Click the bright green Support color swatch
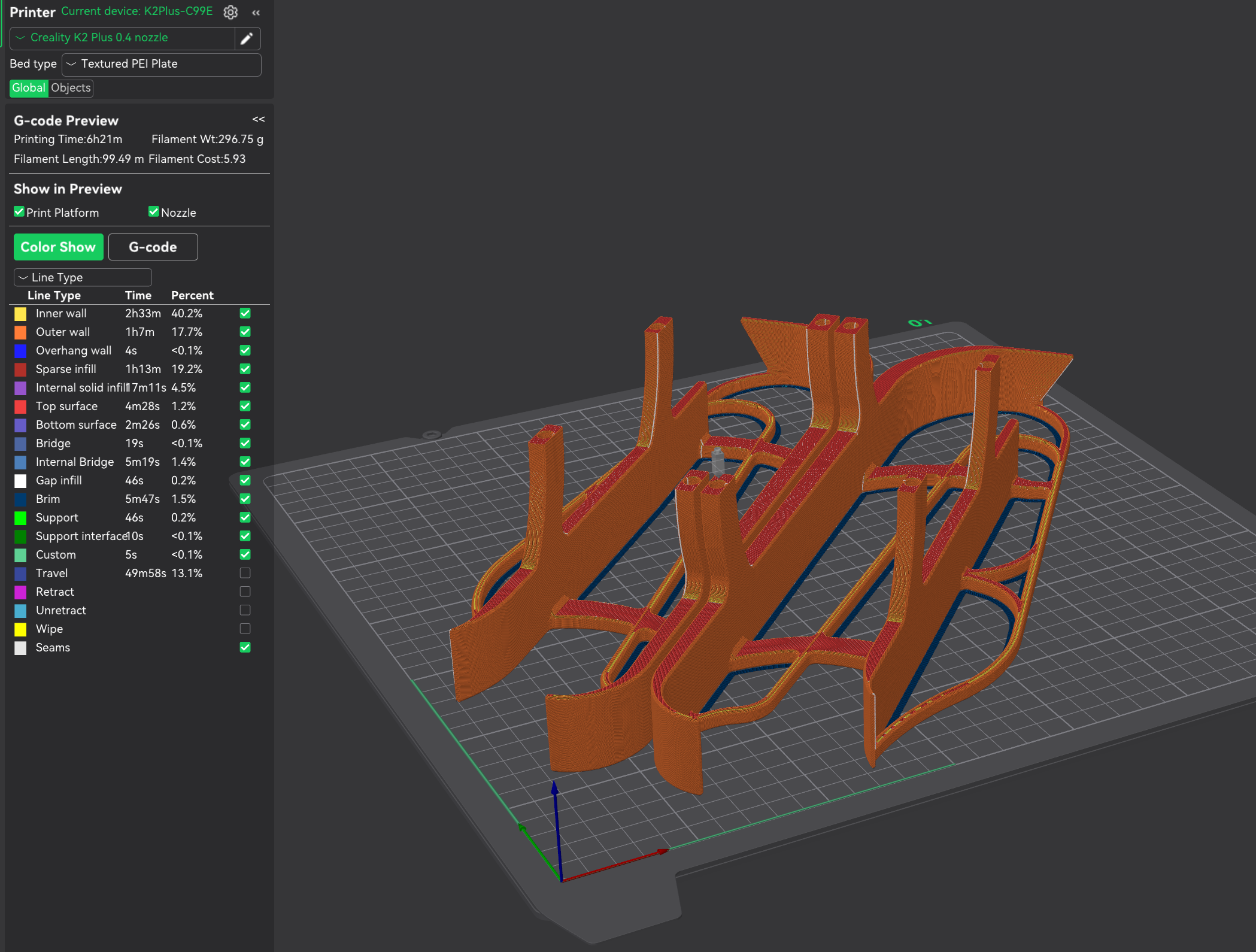Image resolution: width=1256 pixels, height=952 pixels. pyautogui.click(x=20, y=518)
